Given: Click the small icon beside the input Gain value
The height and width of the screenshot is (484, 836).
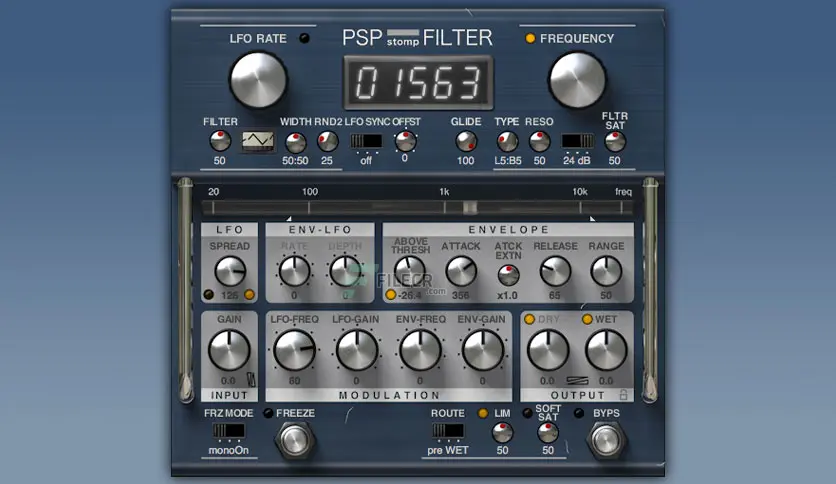Looking at the screenshot, I should 250,379.
